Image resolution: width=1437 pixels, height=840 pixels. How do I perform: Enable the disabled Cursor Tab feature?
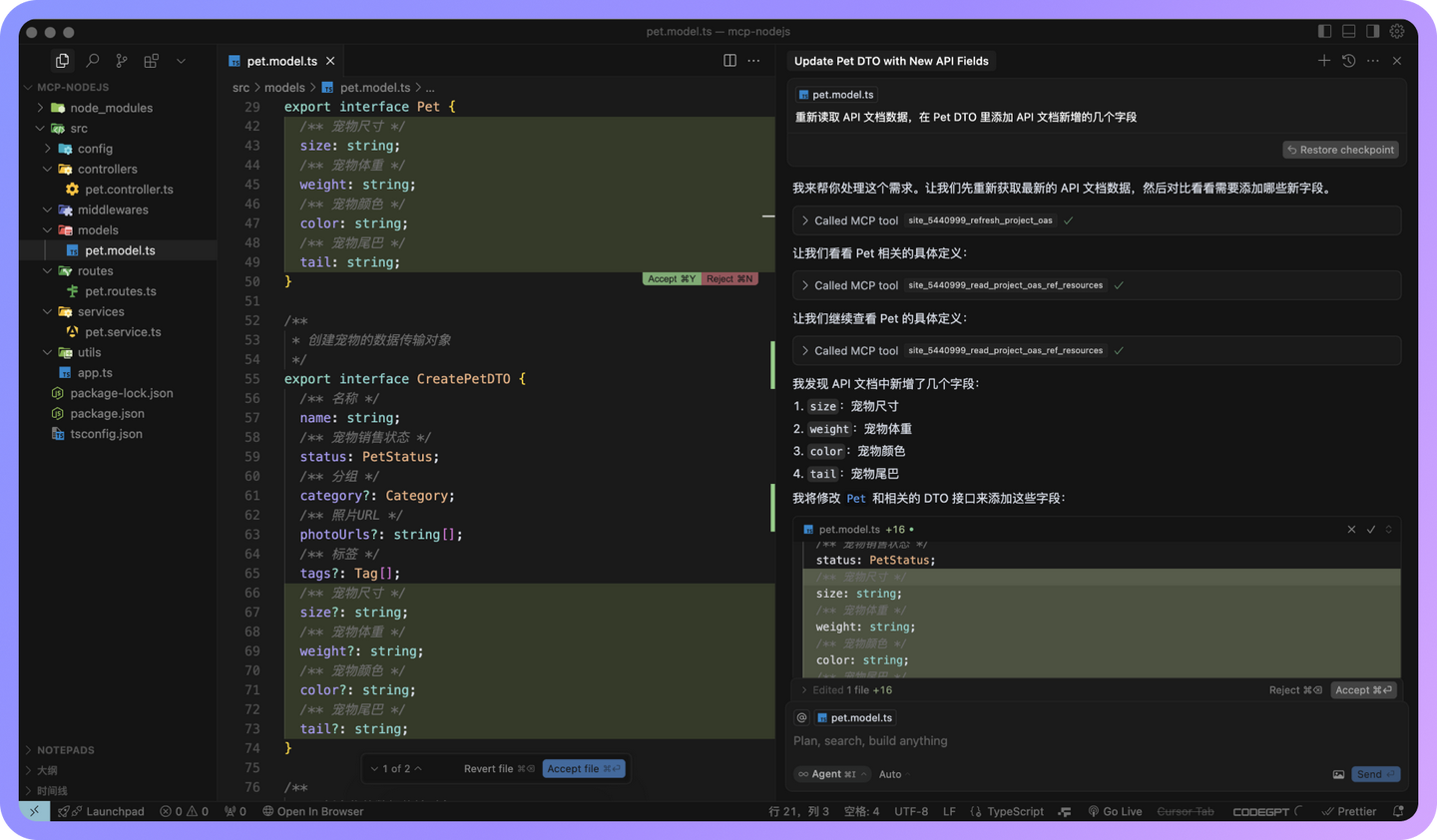click(1186, 811)
